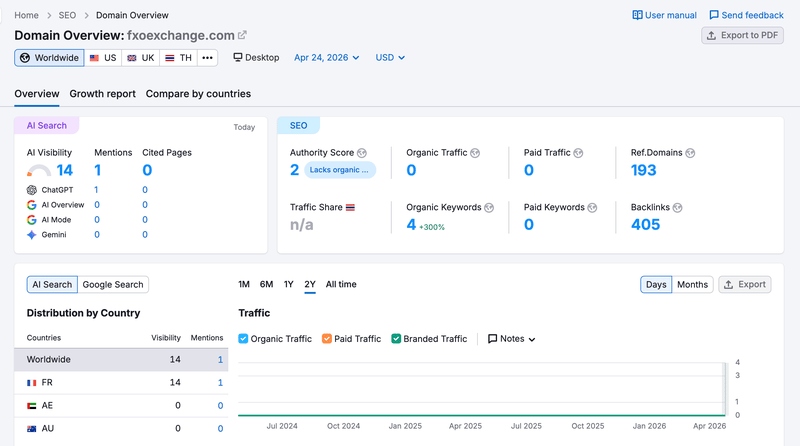Select the Worldwide row in country table

121,360
